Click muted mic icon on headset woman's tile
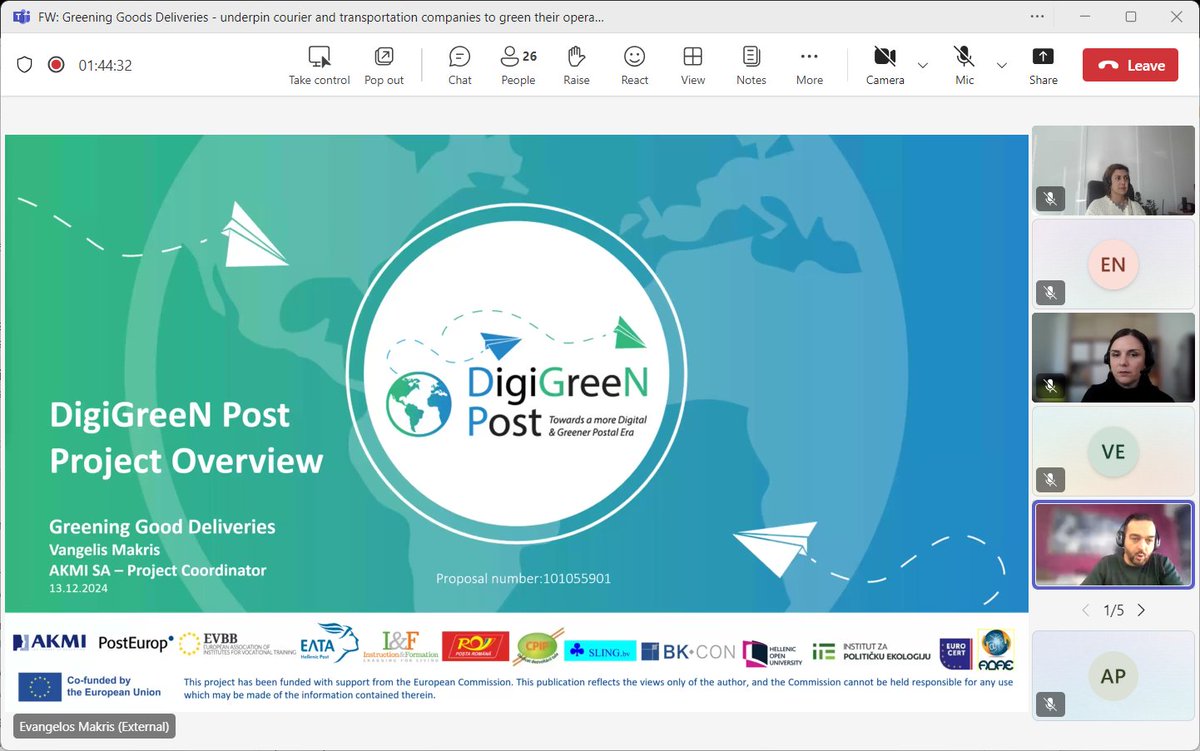The height and width of the screenshot is (751, 1200). (x=1050, y=385)
